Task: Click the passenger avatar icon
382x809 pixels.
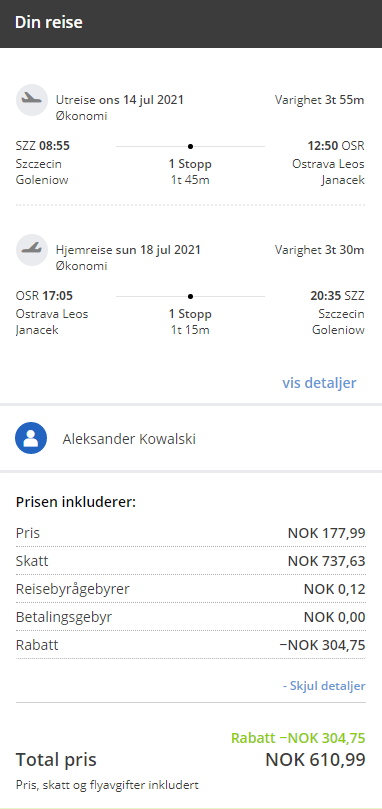Action: tap(31, 438)
